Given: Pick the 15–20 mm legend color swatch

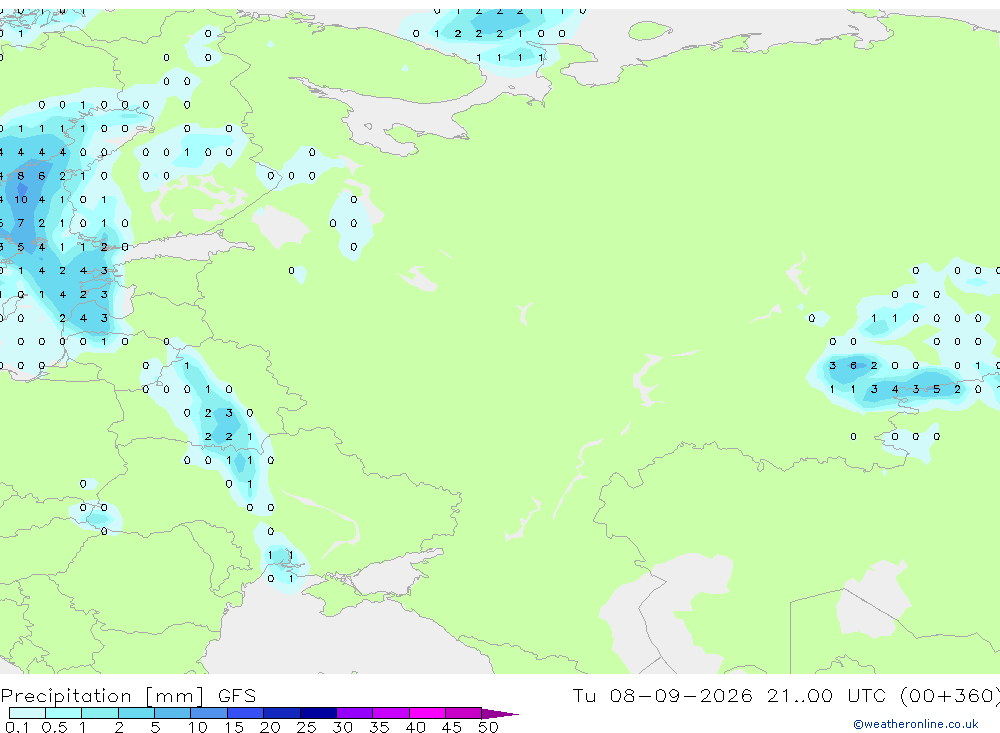Looking at the screenshot, I should click(x=245, y=713).
